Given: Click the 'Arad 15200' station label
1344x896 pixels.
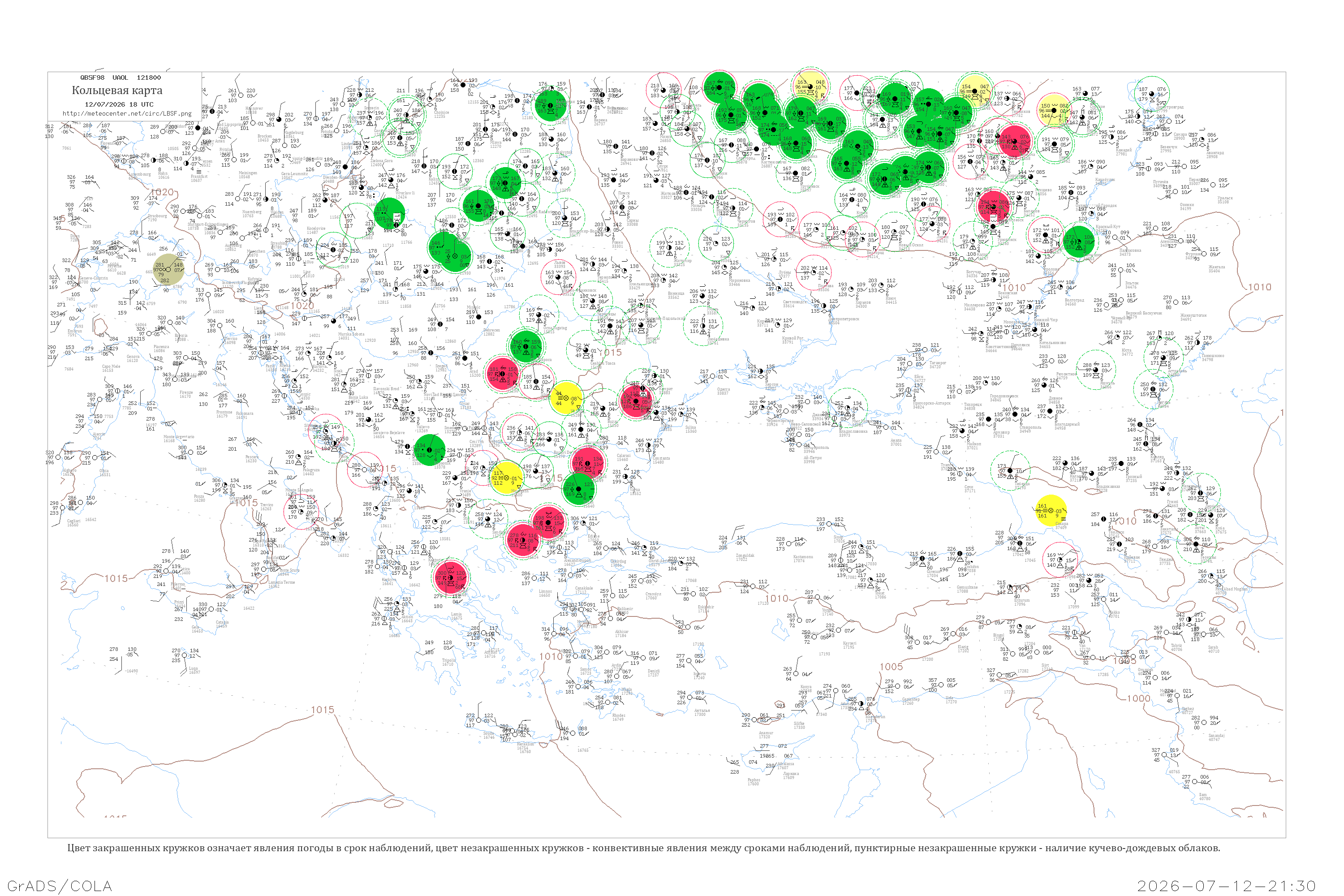Looking at the screenshot, I should tap(474, 373).
